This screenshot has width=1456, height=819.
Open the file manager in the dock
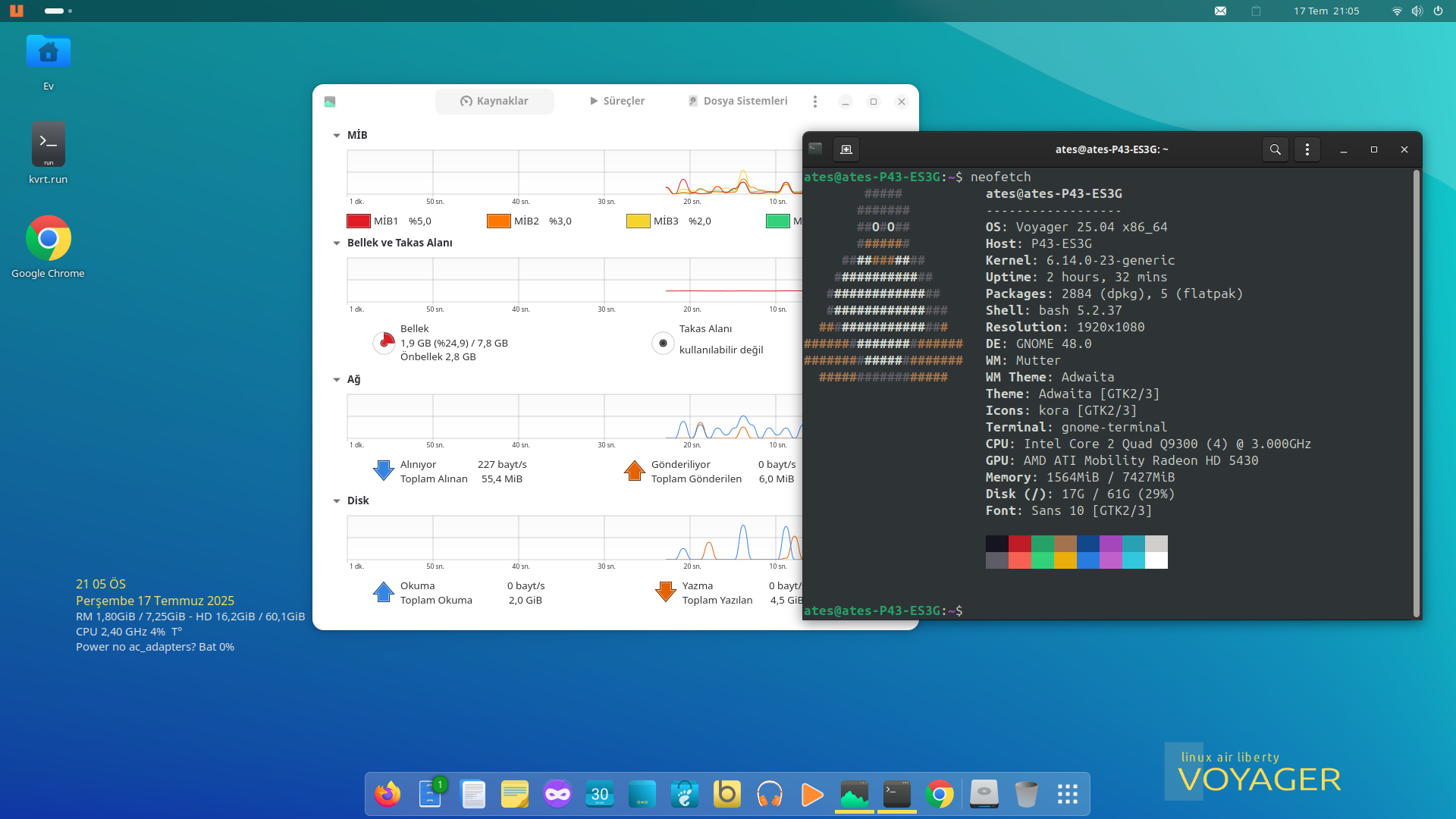(430, 794)
